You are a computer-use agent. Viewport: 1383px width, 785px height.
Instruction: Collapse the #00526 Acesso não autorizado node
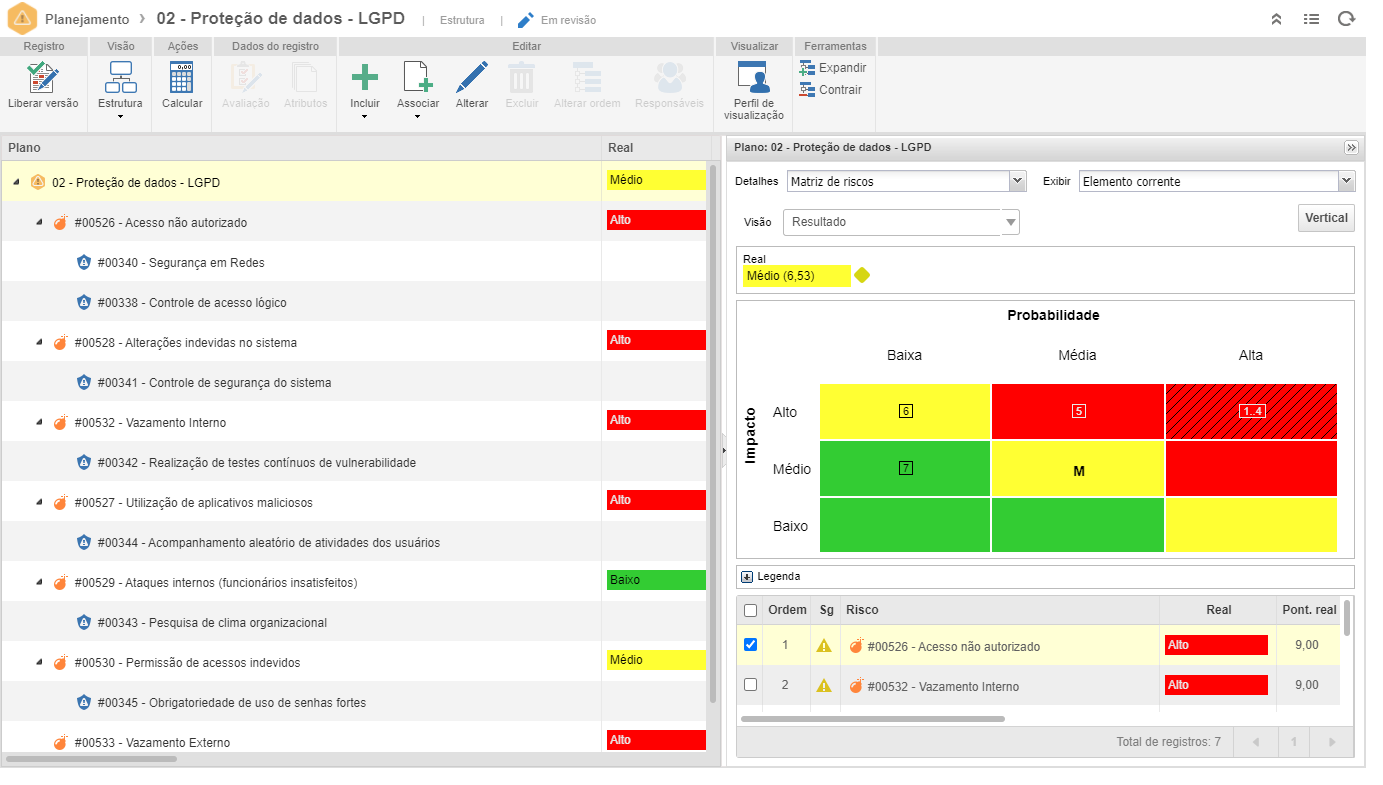click(39, 222)
